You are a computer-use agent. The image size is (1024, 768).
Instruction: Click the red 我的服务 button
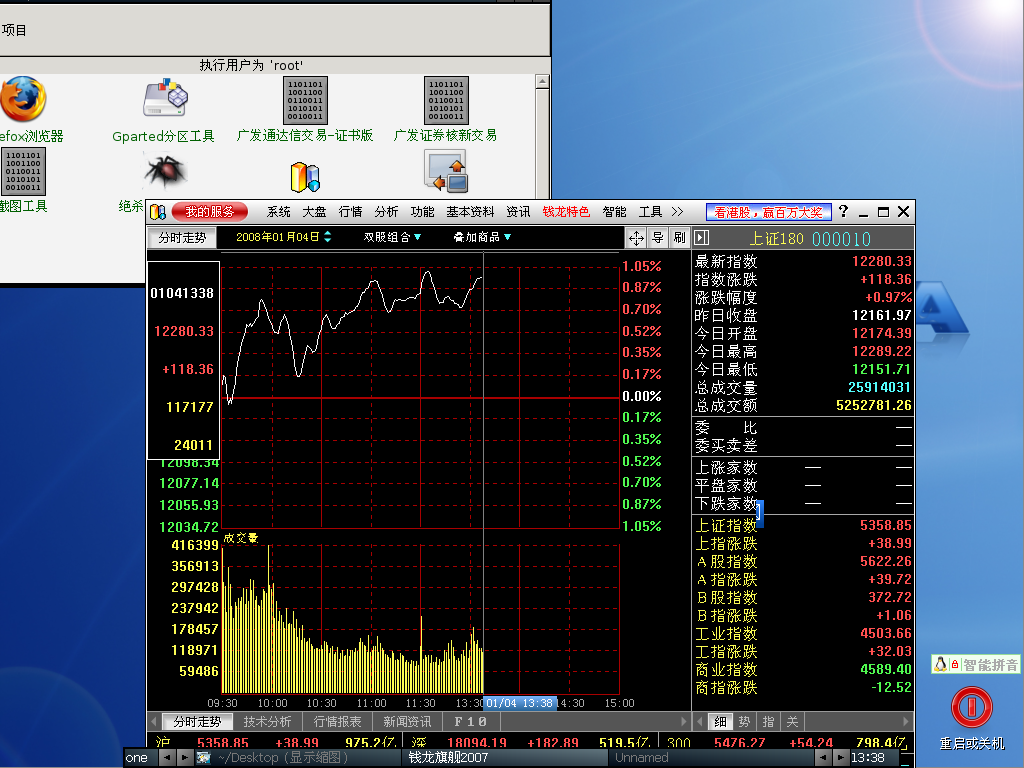coord(210,212)
